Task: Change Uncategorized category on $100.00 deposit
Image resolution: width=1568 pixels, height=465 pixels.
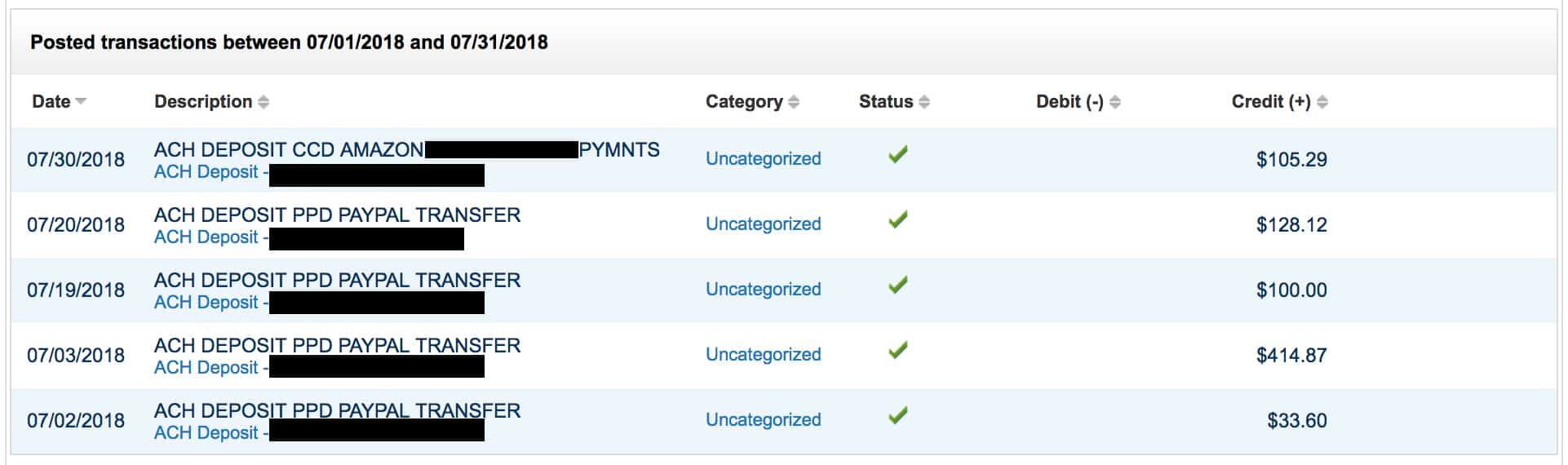Action: (x=764, y=290)
